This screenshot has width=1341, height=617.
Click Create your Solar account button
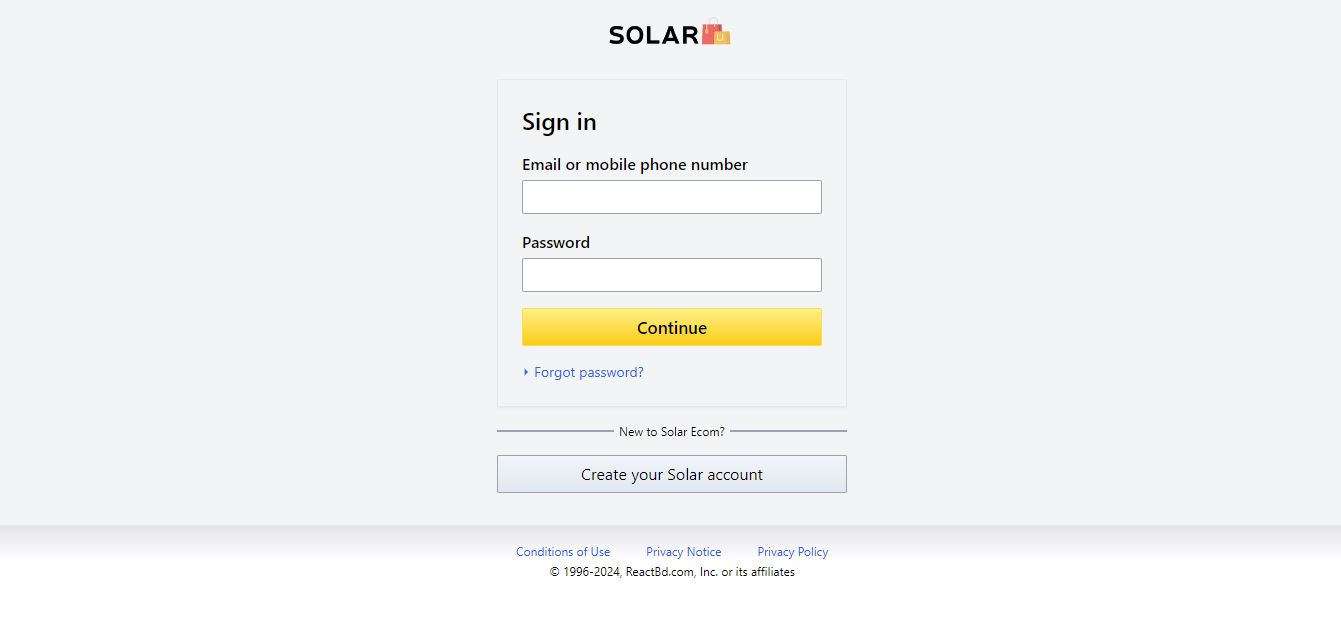click(x=672, y=474)
